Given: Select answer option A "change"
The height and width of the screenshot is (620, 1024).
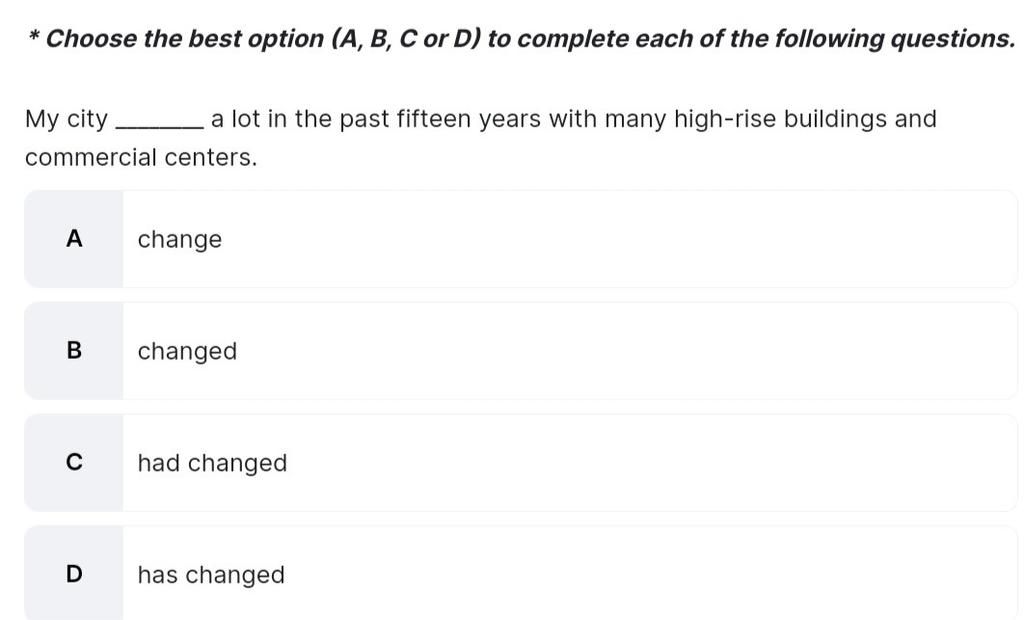Looking at the screenshot, I should [x=520, y=240].
